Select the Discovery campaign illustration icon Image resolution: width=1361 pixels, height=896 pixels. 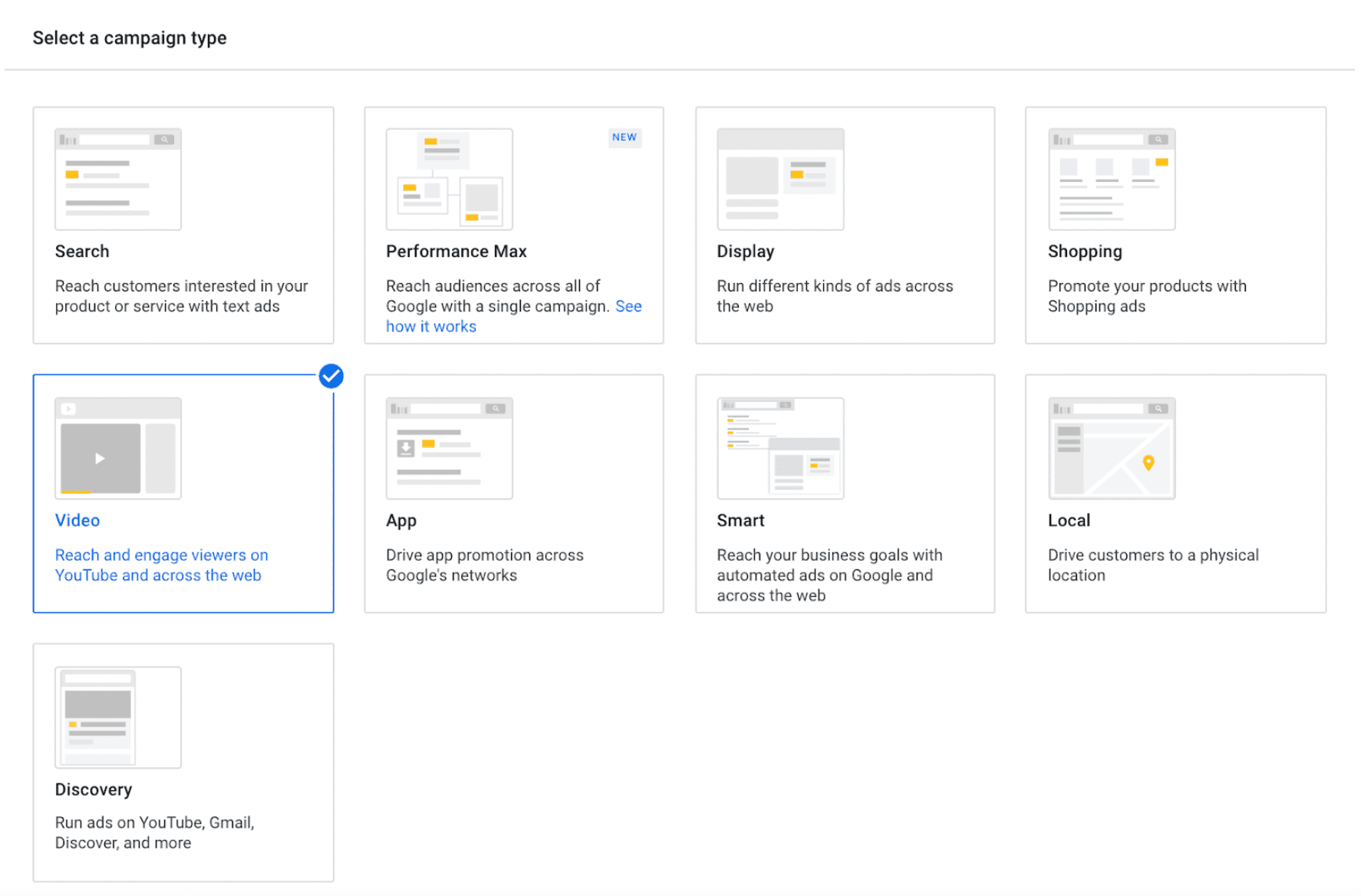tap(118, 717)
